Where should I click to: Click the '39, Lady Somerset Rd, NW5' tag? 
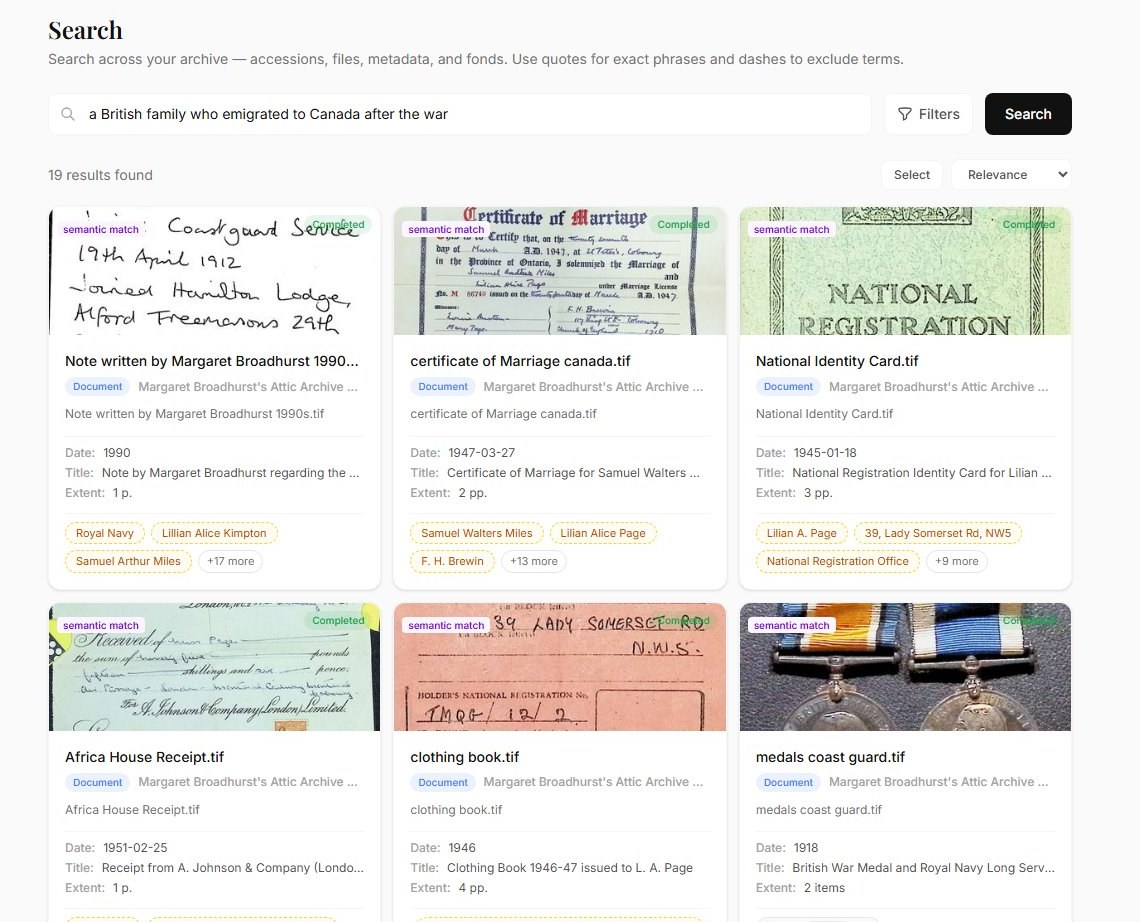pyautogui.click(x=938, y=533)
